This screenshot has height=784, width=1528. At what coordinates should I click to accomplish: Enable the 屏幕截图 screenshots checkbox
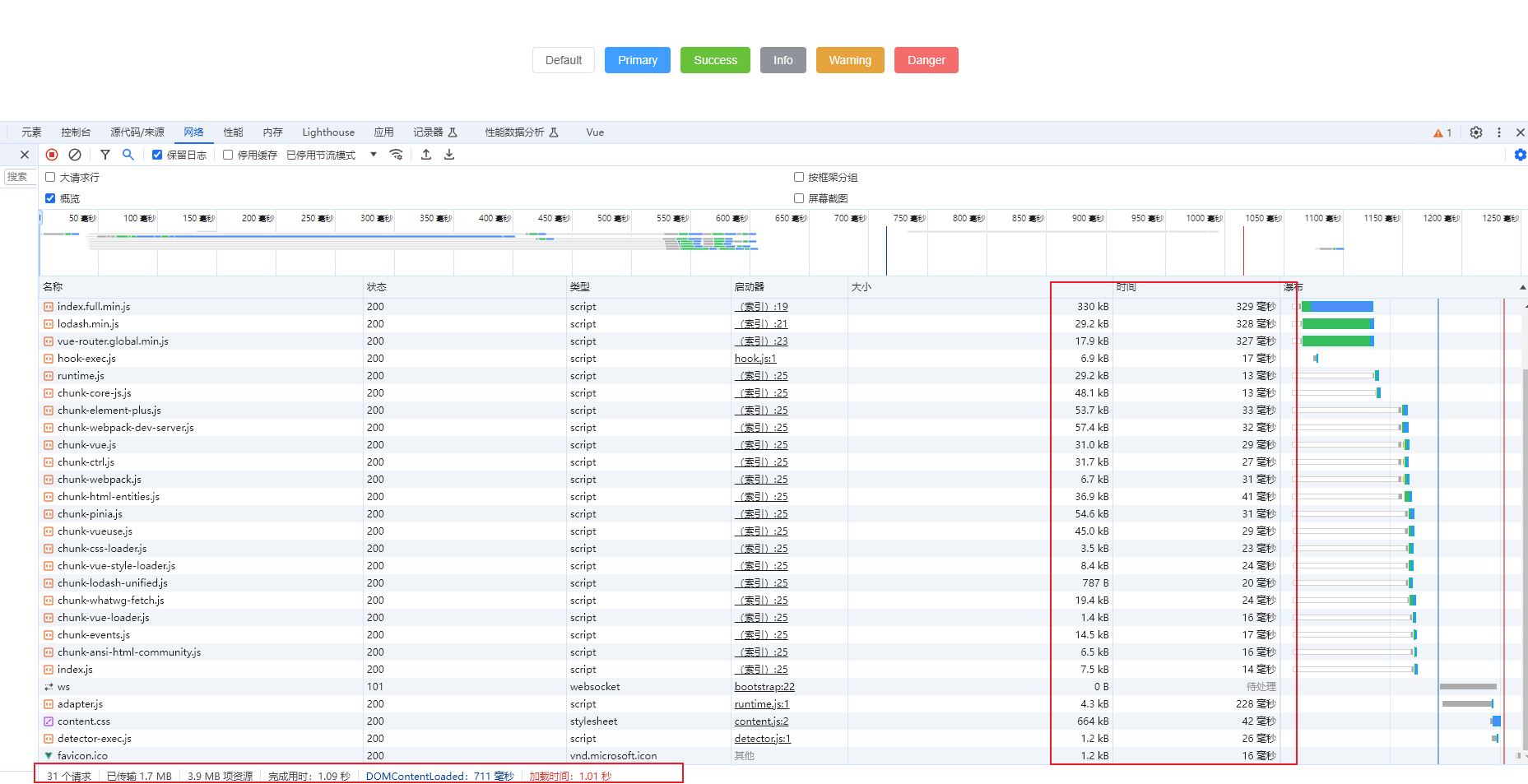click(x=799, y=198)
